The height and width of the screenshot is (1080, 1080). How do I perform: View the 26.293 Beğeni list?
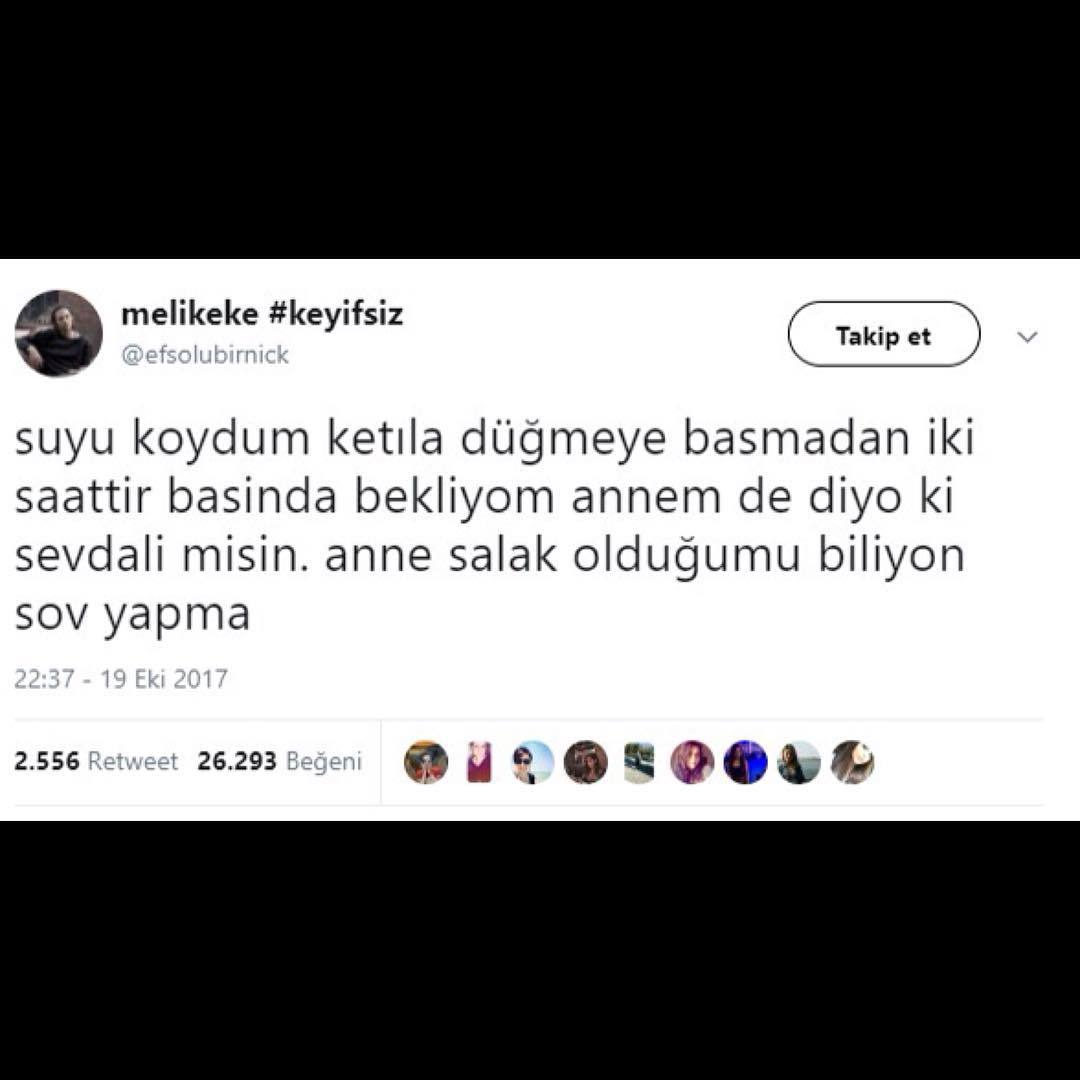pyautogui.click(x=280, y=761)
